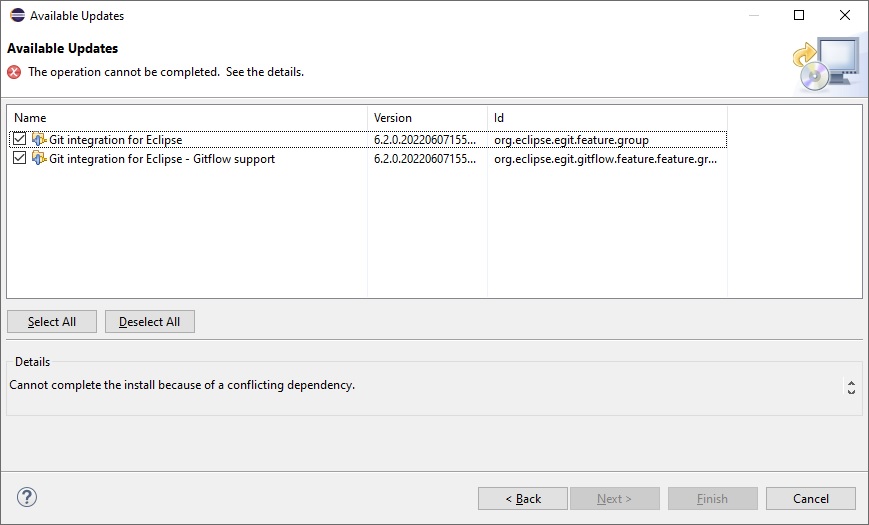Sort the list by the Name column
The height and width of the screenshot is (525, 869).
[x=187, y=118]
